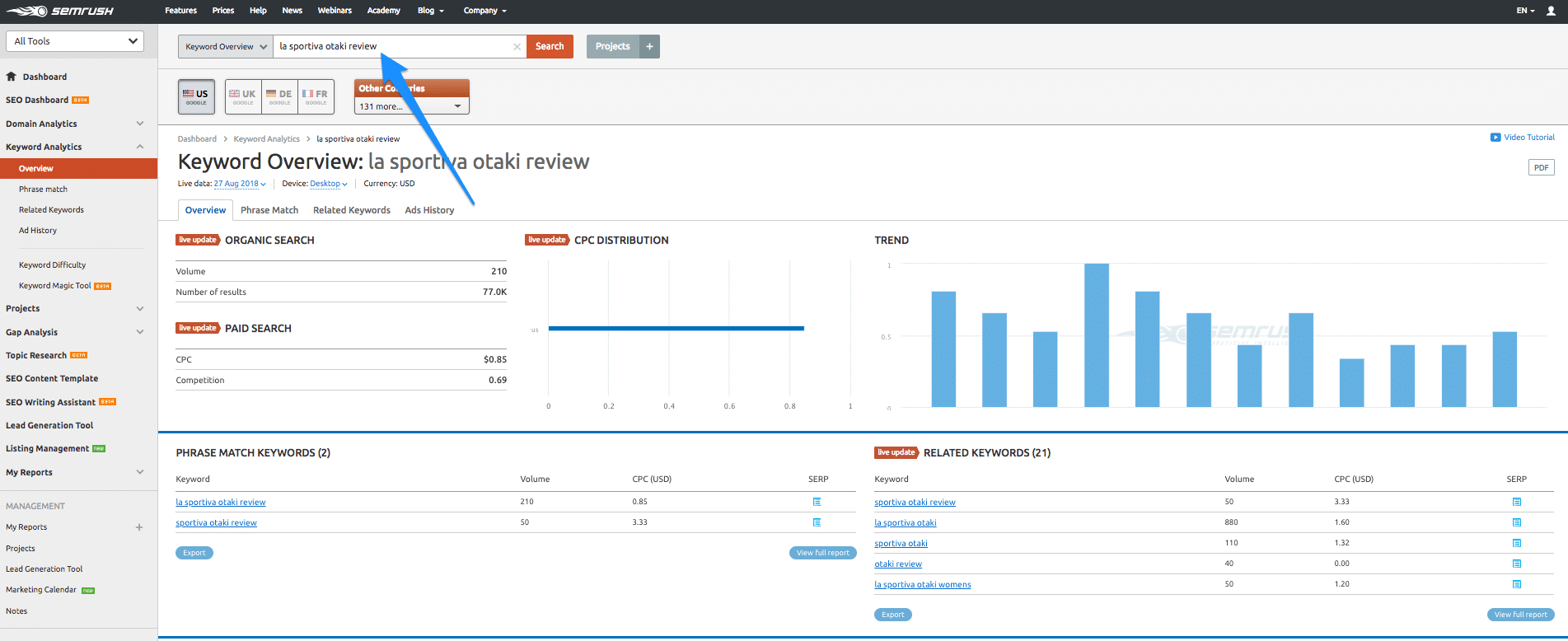1568x641 pixels.
Task: Open the EN language dropdown
Action: pos(1525,11)
